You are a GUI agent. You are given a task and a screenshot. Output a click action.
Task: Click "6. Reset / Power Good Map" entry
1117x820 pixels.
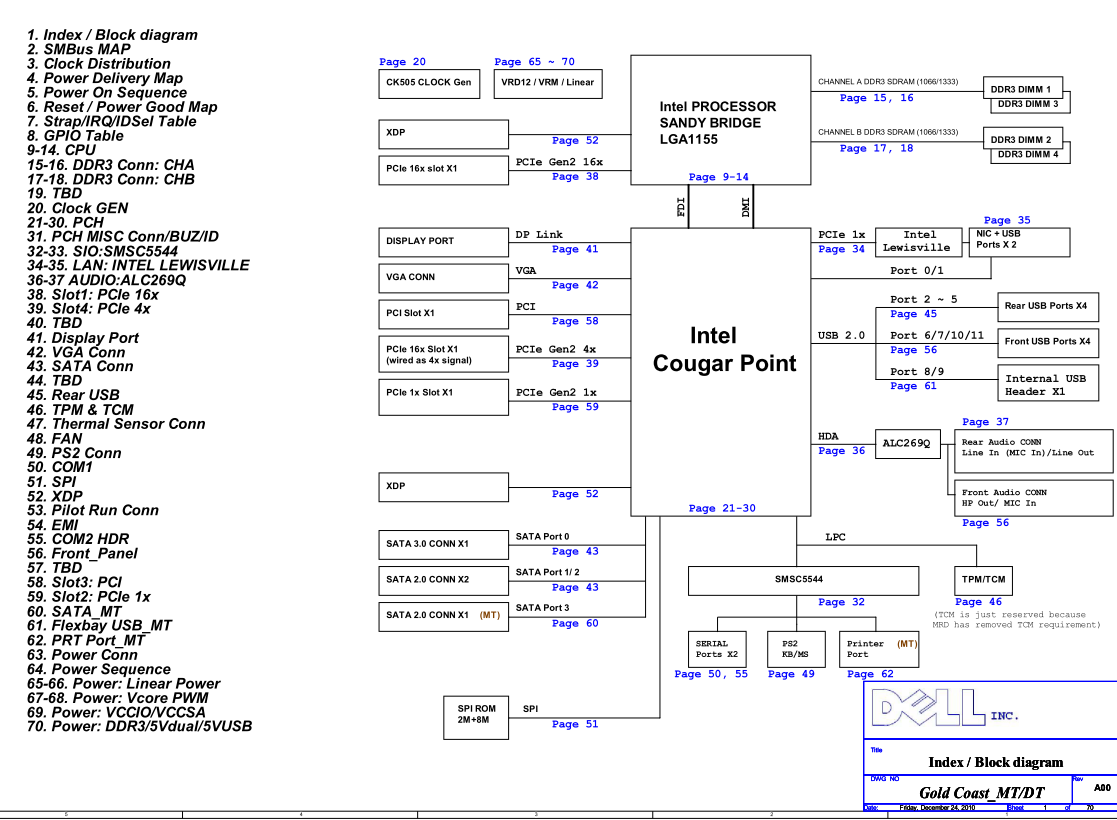(122, 107)
